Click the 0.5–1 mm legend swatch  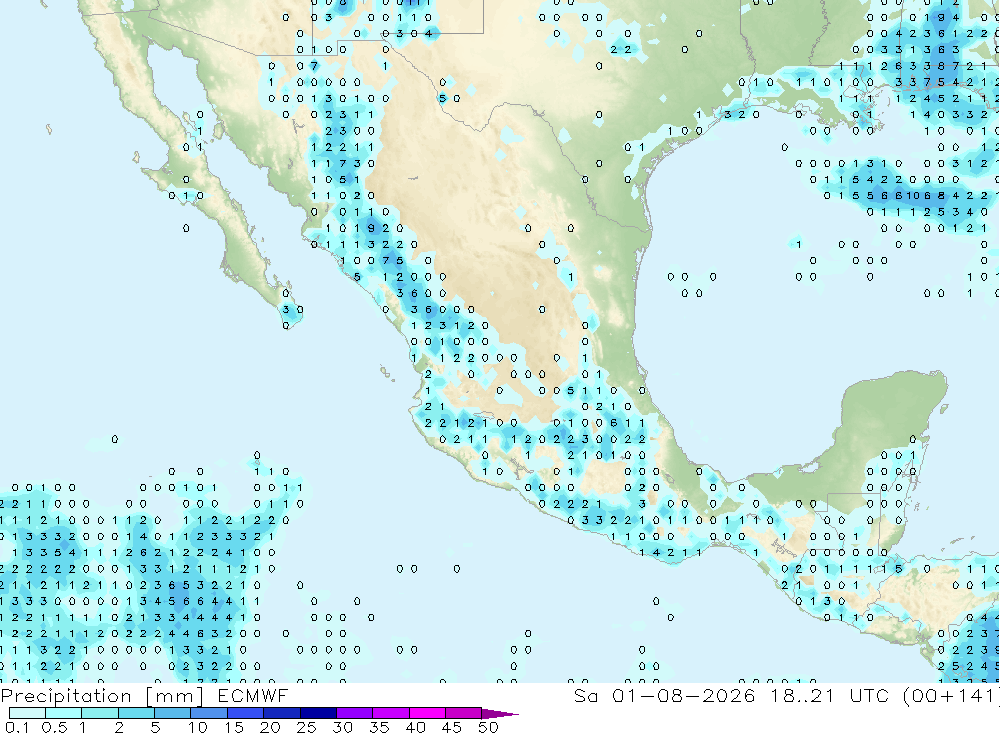pos(64,713)
